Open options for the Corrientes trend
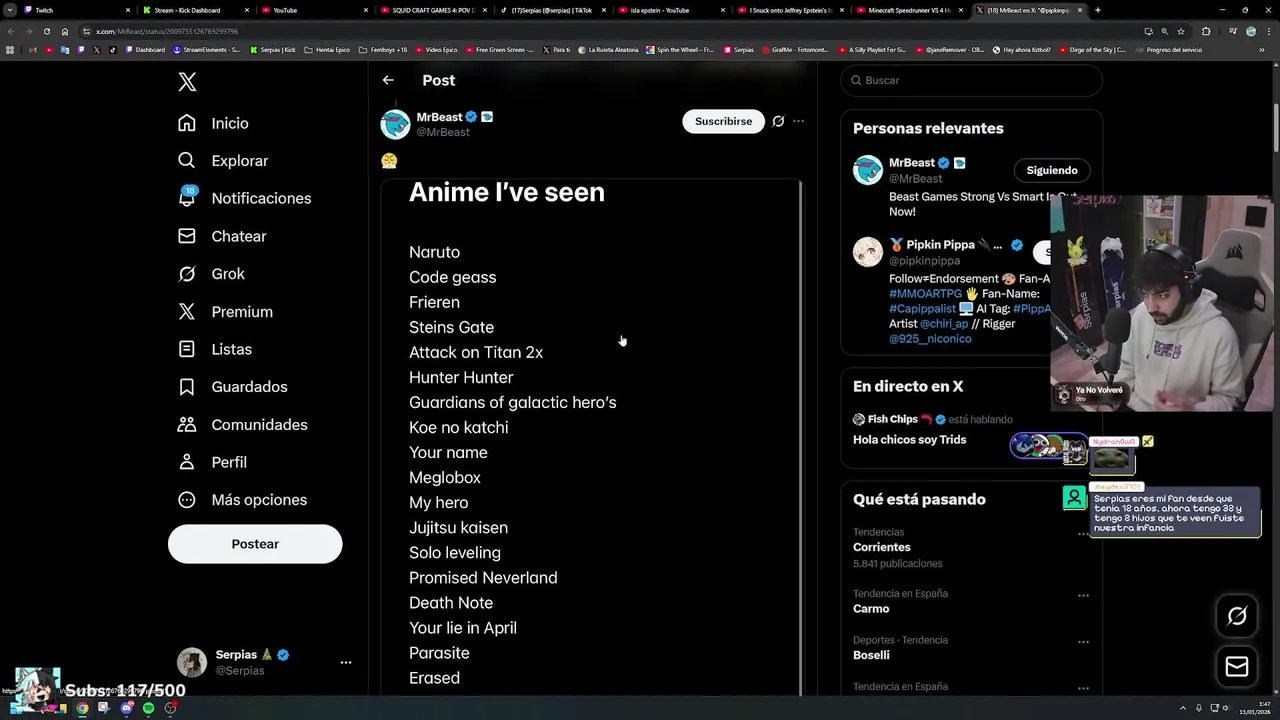 pos(1083,534)
